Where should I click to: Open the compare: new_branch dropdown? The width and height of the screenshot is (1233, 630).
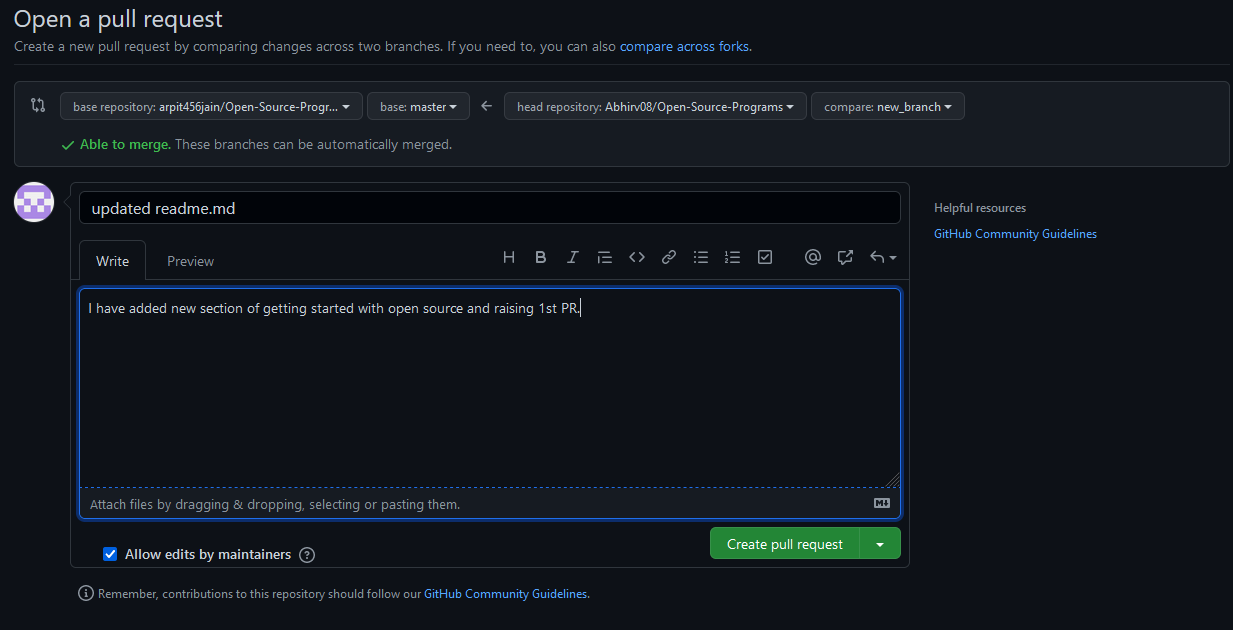point(888,106)
